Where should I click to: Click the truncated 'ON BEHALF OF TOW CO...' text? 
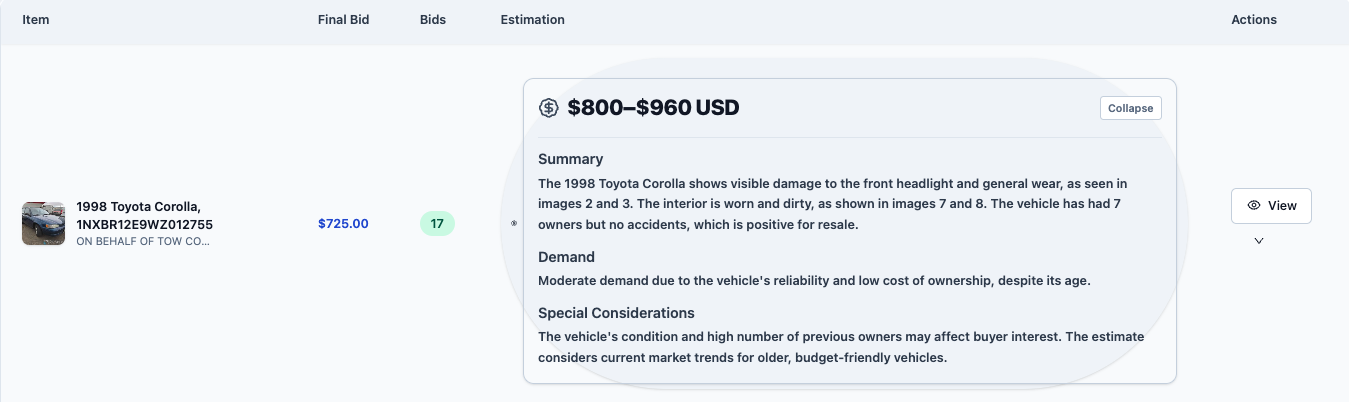point(143,241)
